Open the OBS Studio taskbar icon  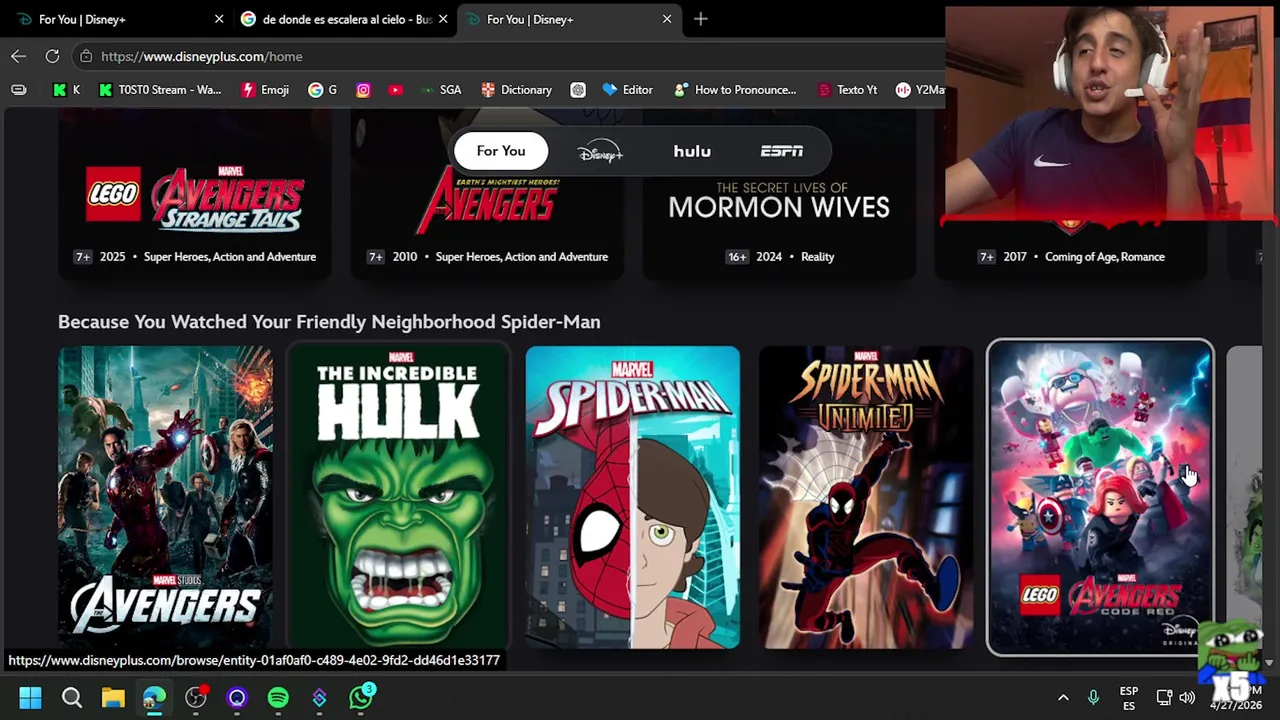196,697
